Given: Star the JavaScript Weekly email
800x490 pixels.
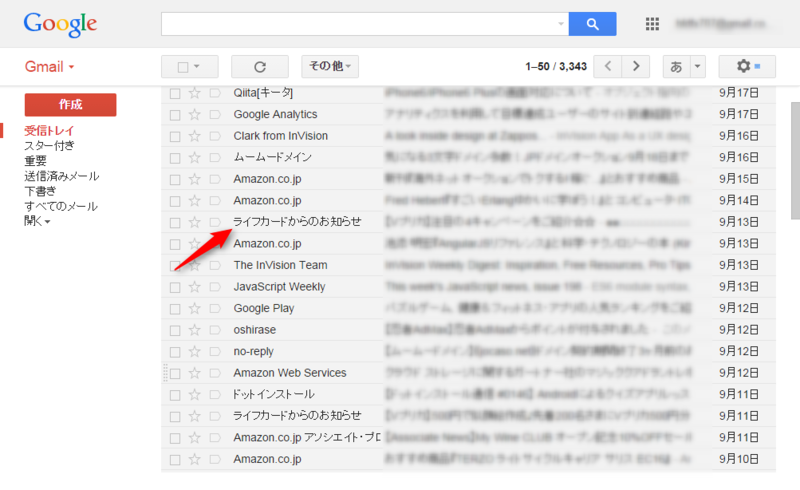Looking at the screenshot, I should [x=194, y=287].
